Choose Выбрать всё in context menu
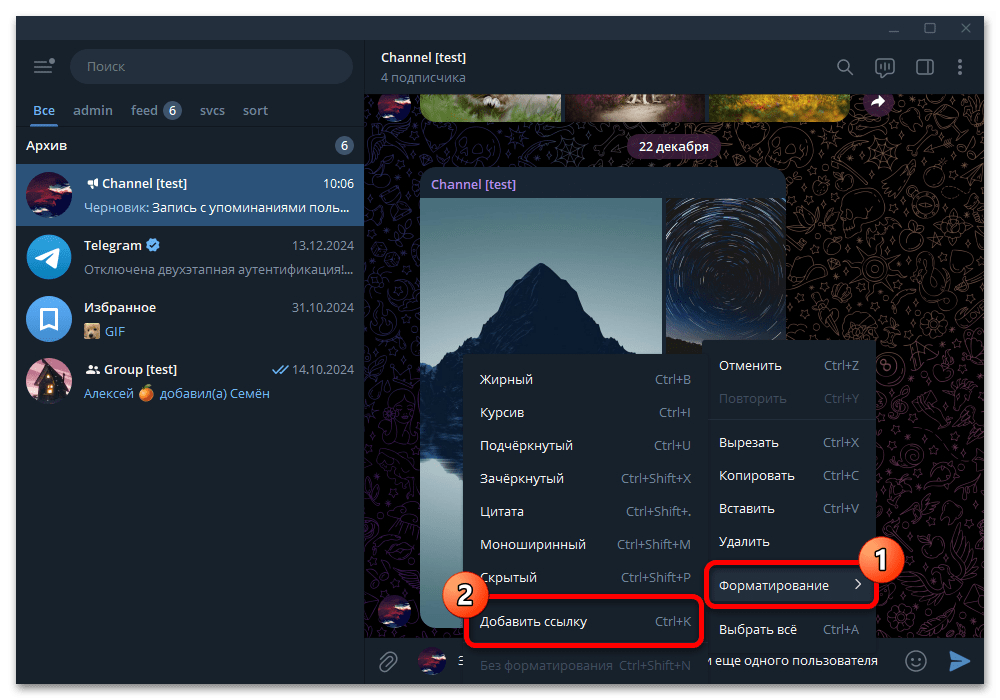Screen dimensions: 1000x700 pyautogui.click(x=789, y=629)
